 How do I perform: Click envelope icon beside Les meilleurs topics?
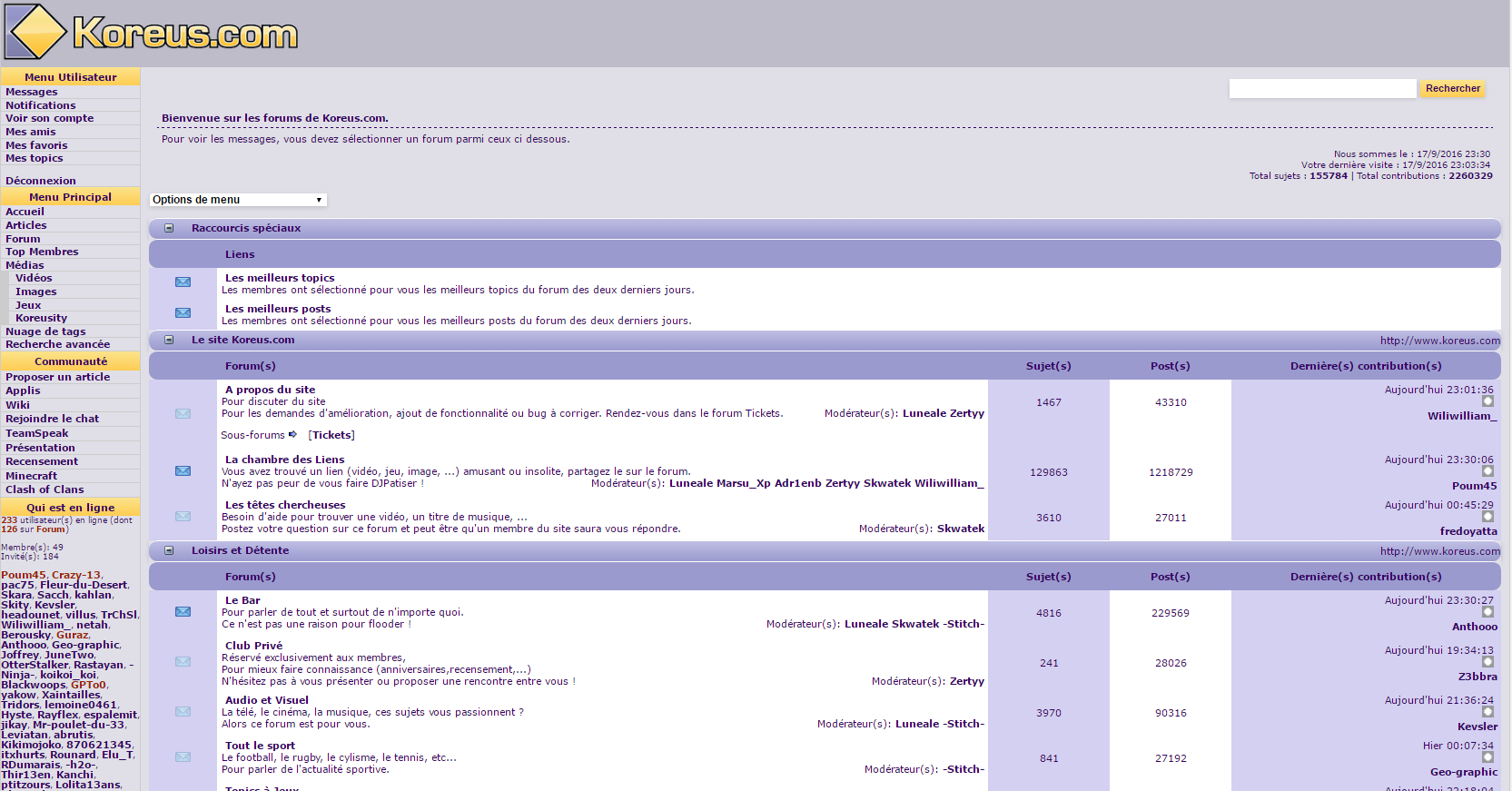click(183, 282)
